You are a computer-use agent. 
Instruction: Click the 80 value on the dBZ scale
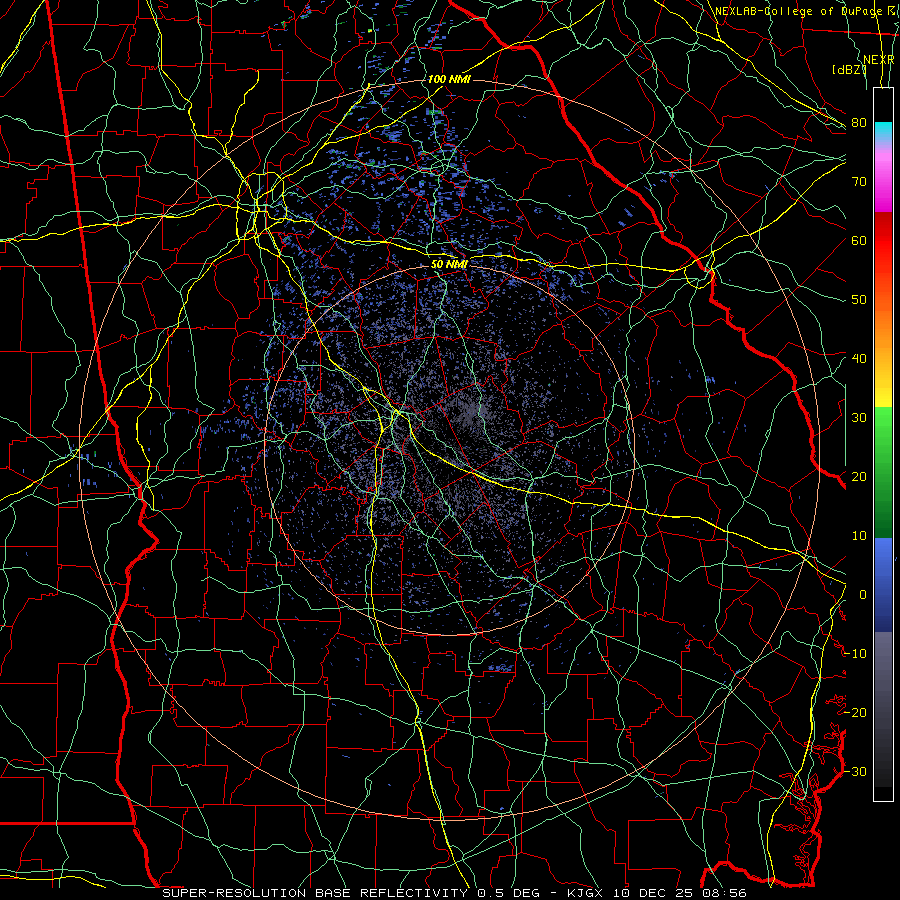tap(859, 122)
